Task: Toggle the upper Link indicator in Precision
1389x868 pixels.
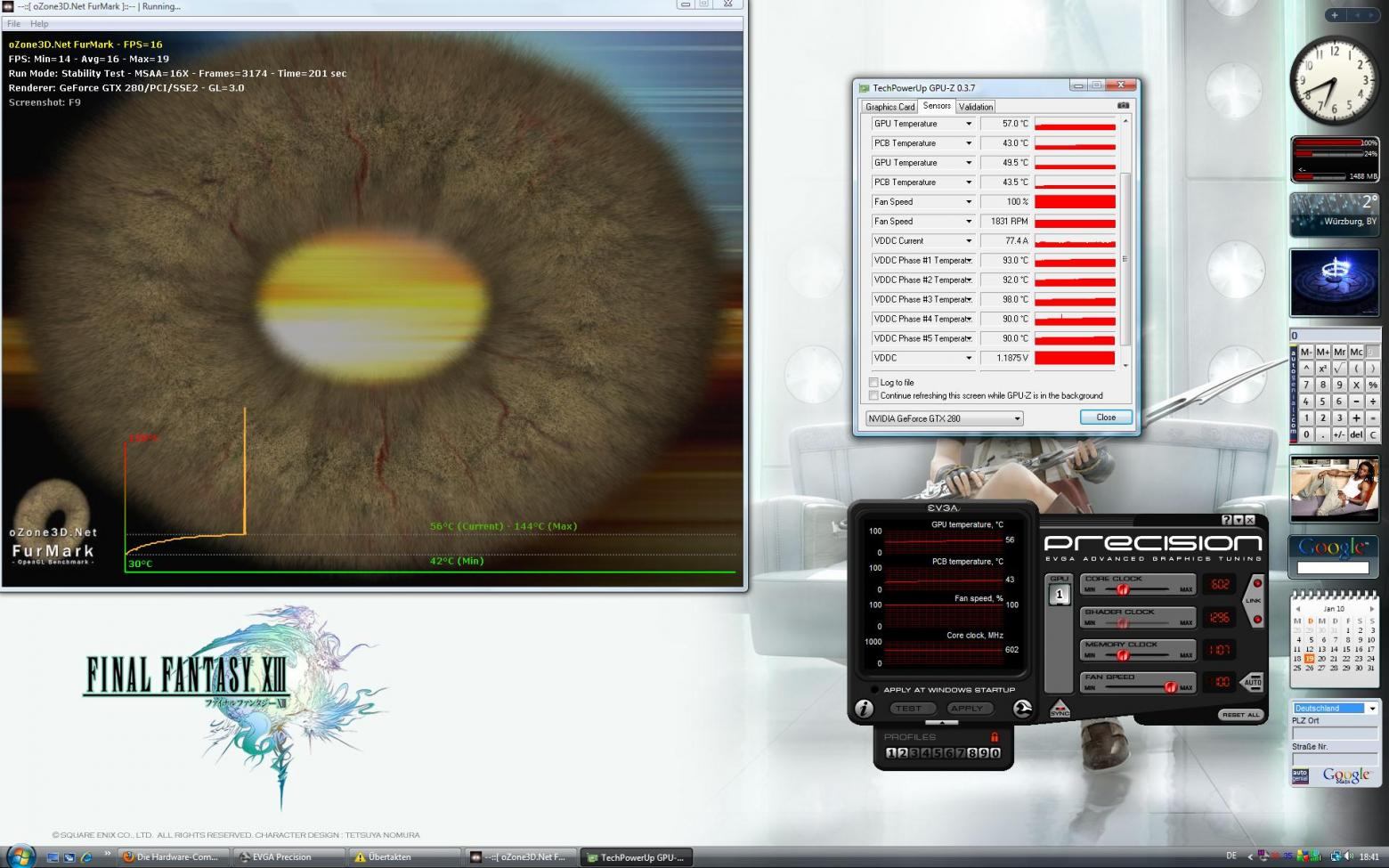Action: (x=1257, y=583)
